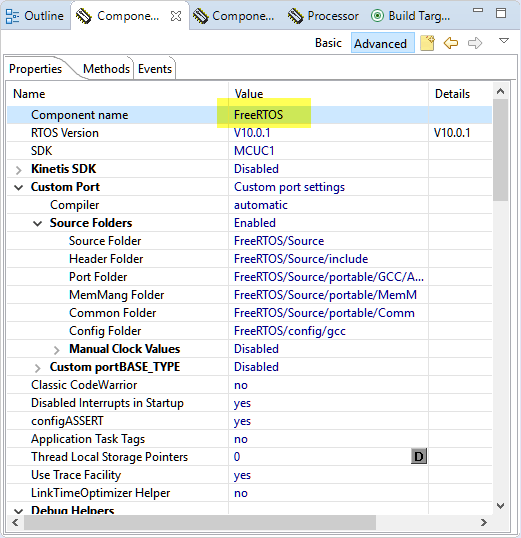Open the Processor view tab
521x538 pixels.
pyautogui.click(x=323, y=16)
